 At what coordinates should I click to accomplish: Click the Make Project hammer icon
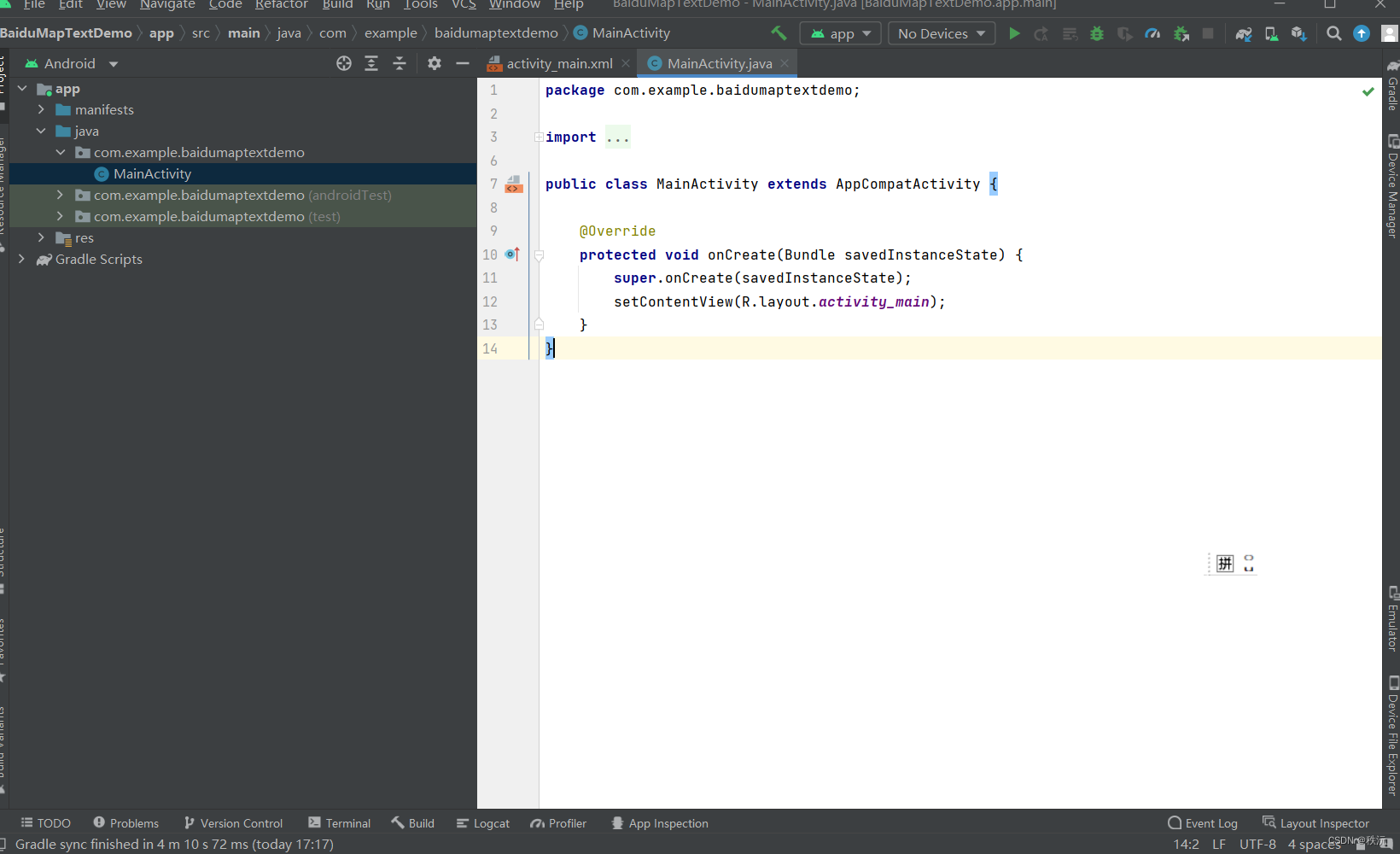[779, 33]
